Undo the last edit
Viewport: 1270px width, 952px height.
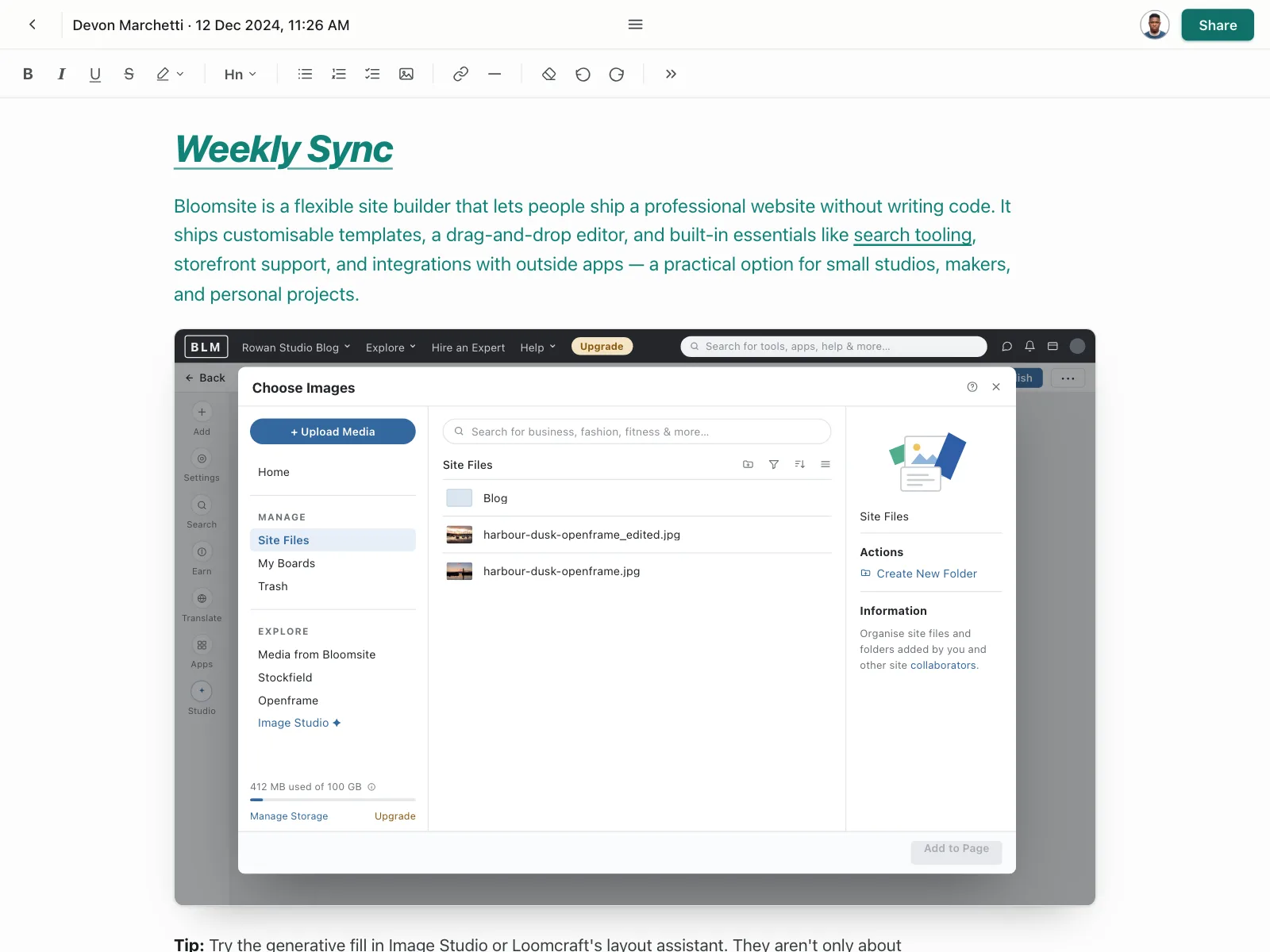[583, 74]
